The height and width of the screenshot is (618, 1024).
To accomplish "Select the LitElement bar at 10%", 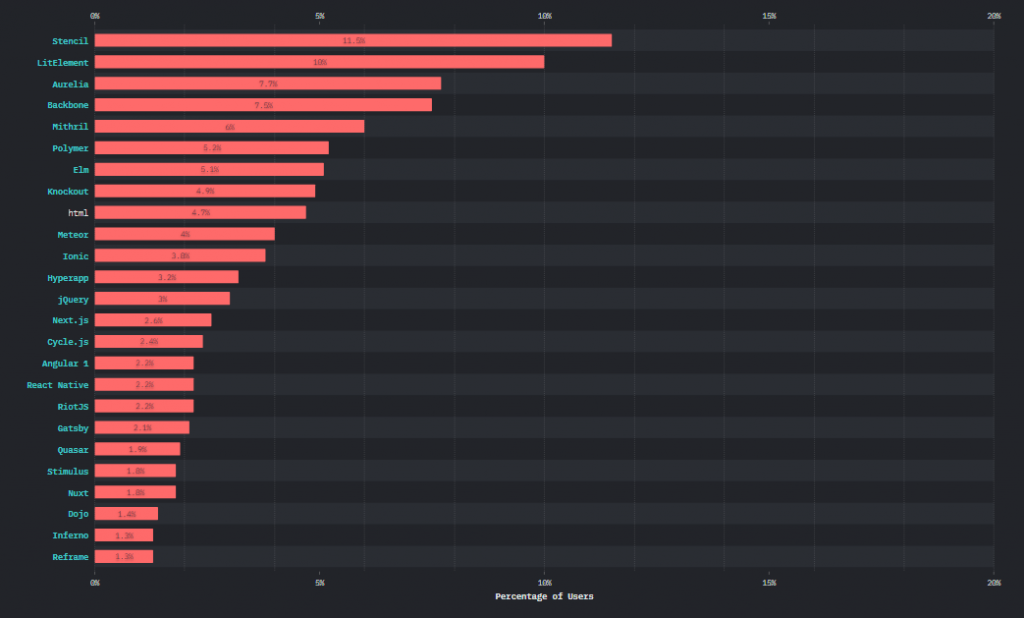I will (320, 62).
